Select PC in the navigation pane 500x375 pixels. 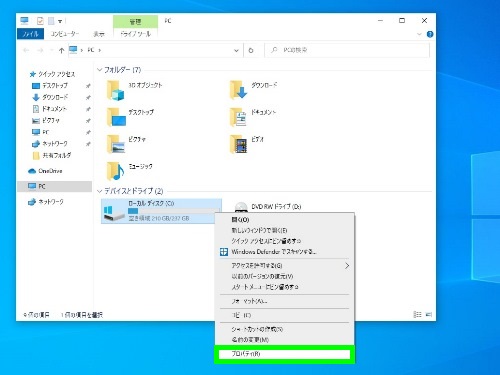coord(54,186)
